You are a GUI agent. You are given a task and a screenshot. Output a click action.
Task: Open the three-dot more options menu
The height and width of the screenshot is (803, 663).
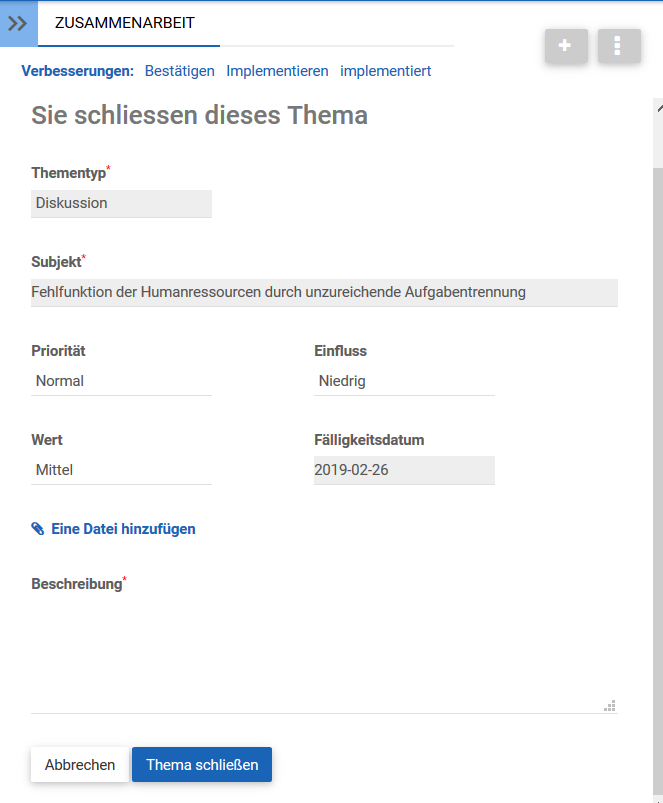pos(619,46)
